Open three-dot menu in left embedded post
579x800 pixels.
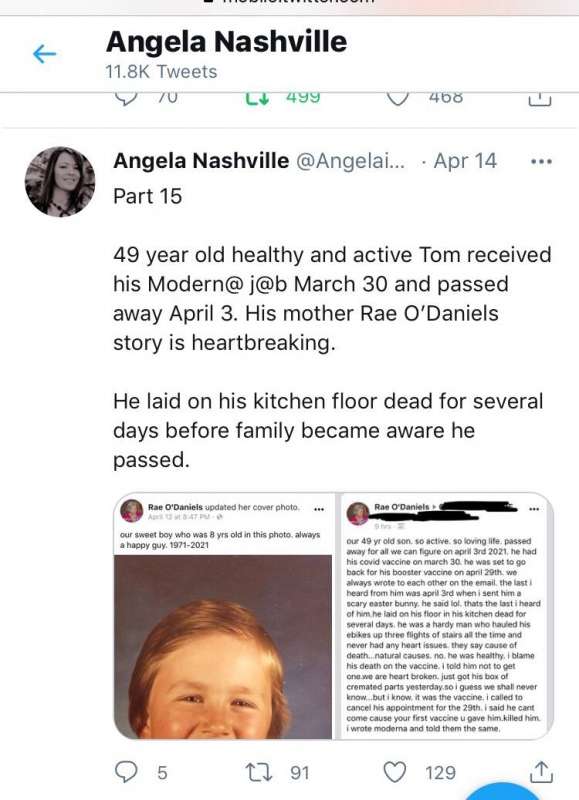(319, 509)
